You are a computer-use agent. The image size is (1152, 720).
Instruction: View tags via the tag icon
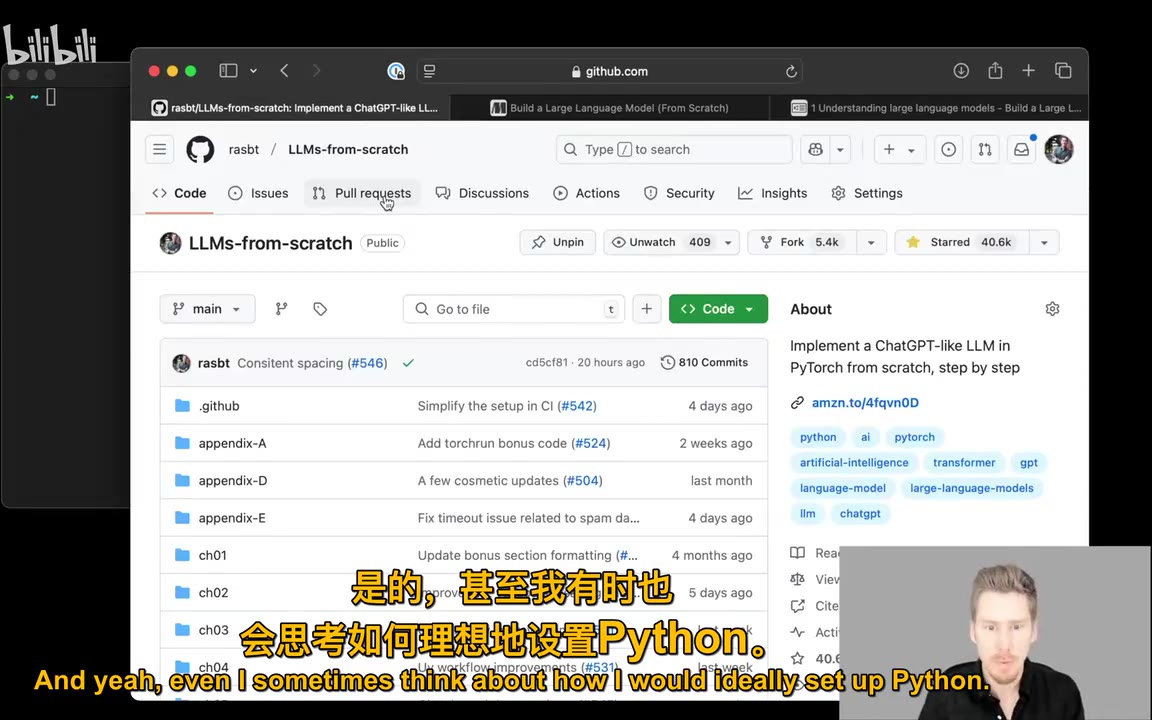320,309
